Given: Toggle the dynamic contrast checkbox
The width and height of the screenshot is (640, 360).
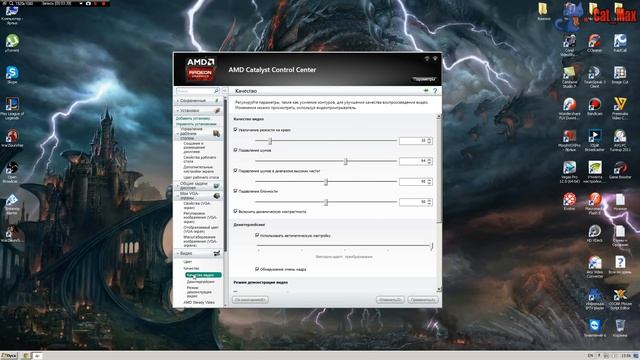Looking at the screenshot, I should (236, 211).
